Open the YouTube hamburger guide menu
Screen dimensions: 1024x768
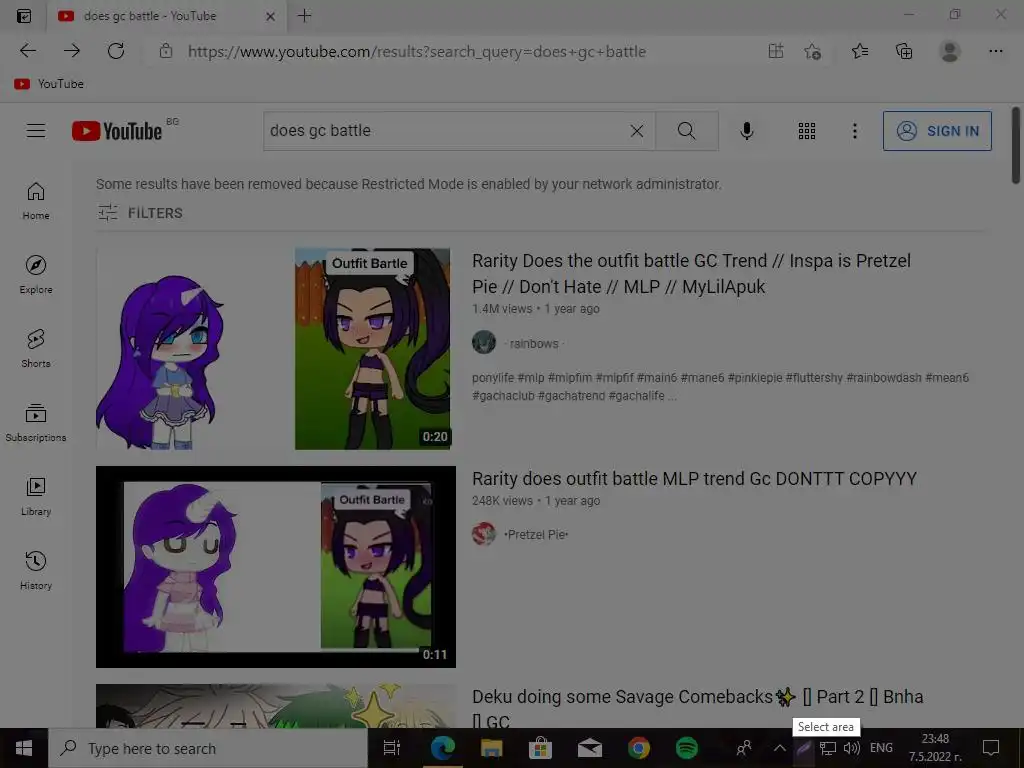[x=36, y=131]
